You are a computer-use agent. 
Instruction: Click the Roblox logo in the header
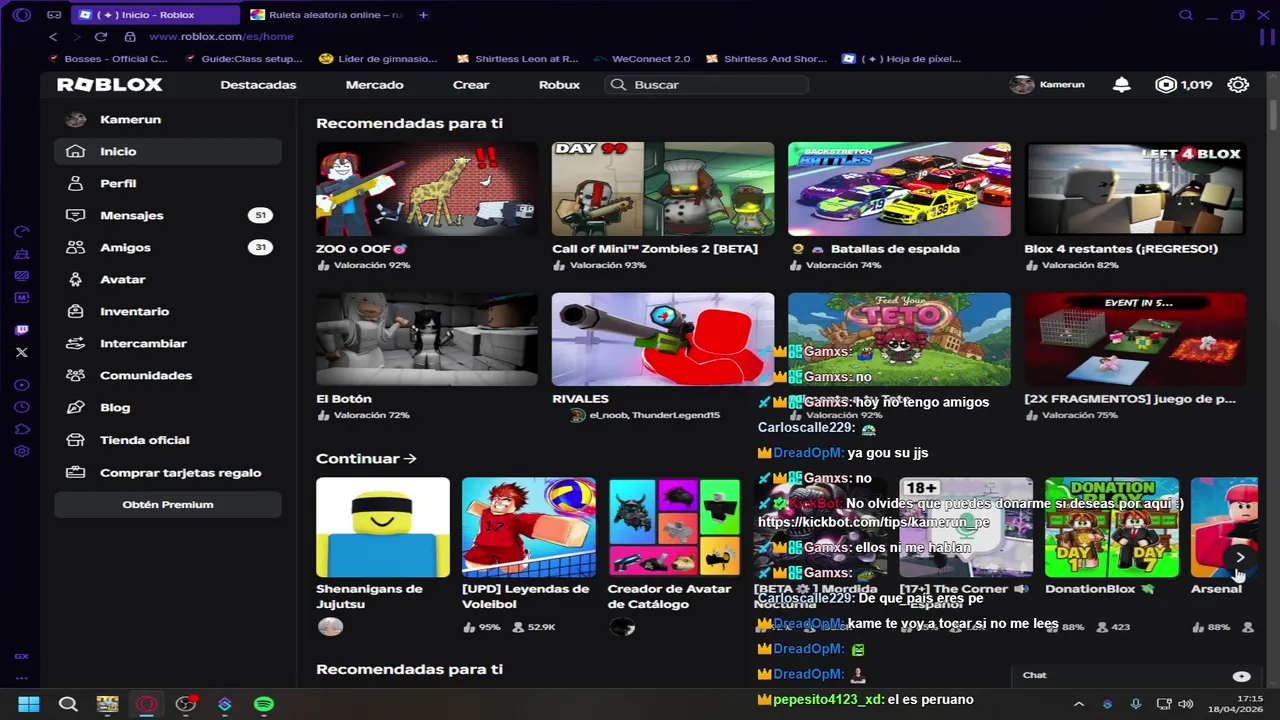pyautogui.click(x=109, y=85)
